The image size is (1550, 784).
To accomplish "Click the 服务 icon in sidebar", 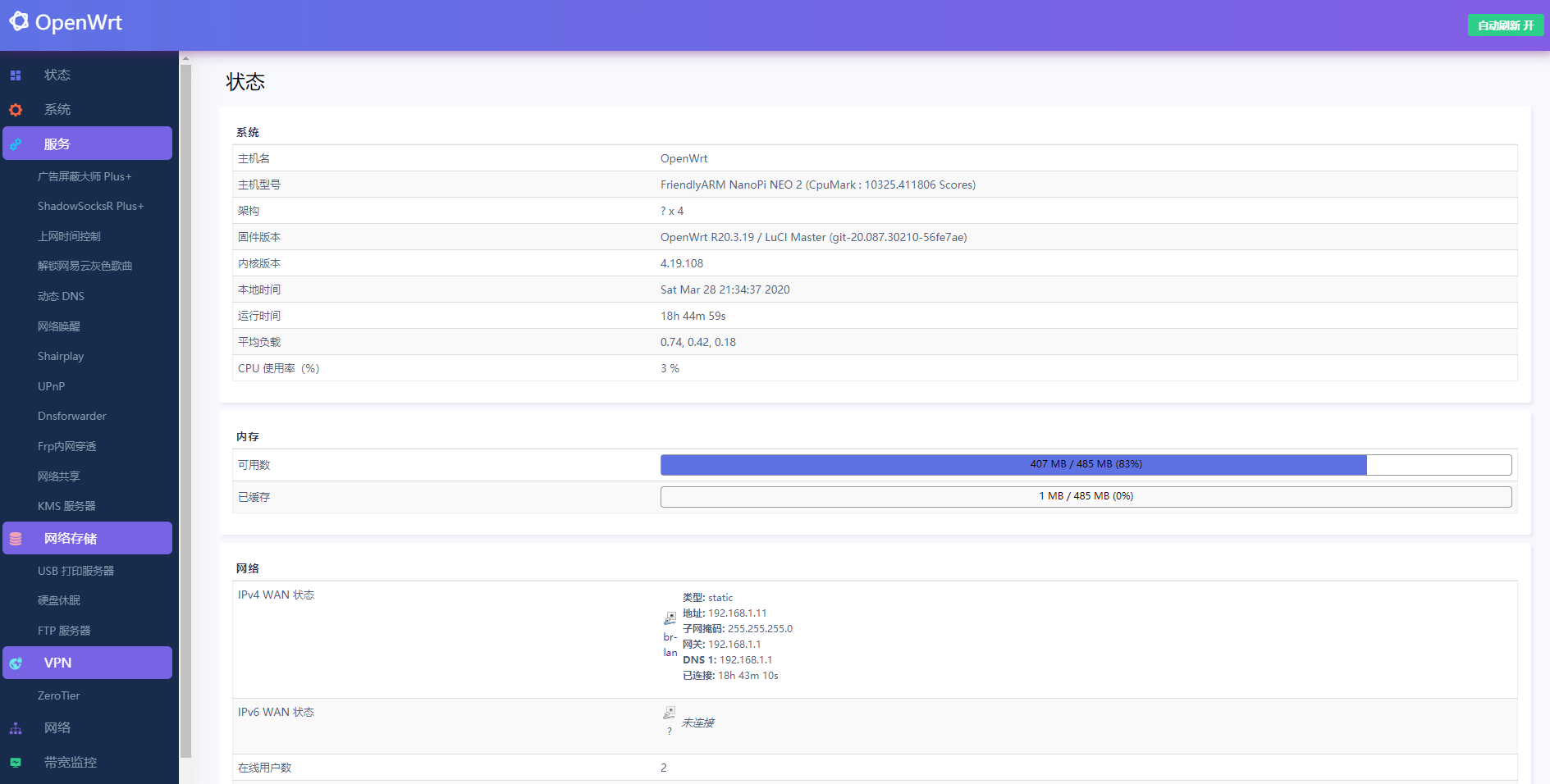I will pyautogui.click(x=16, y=144).
